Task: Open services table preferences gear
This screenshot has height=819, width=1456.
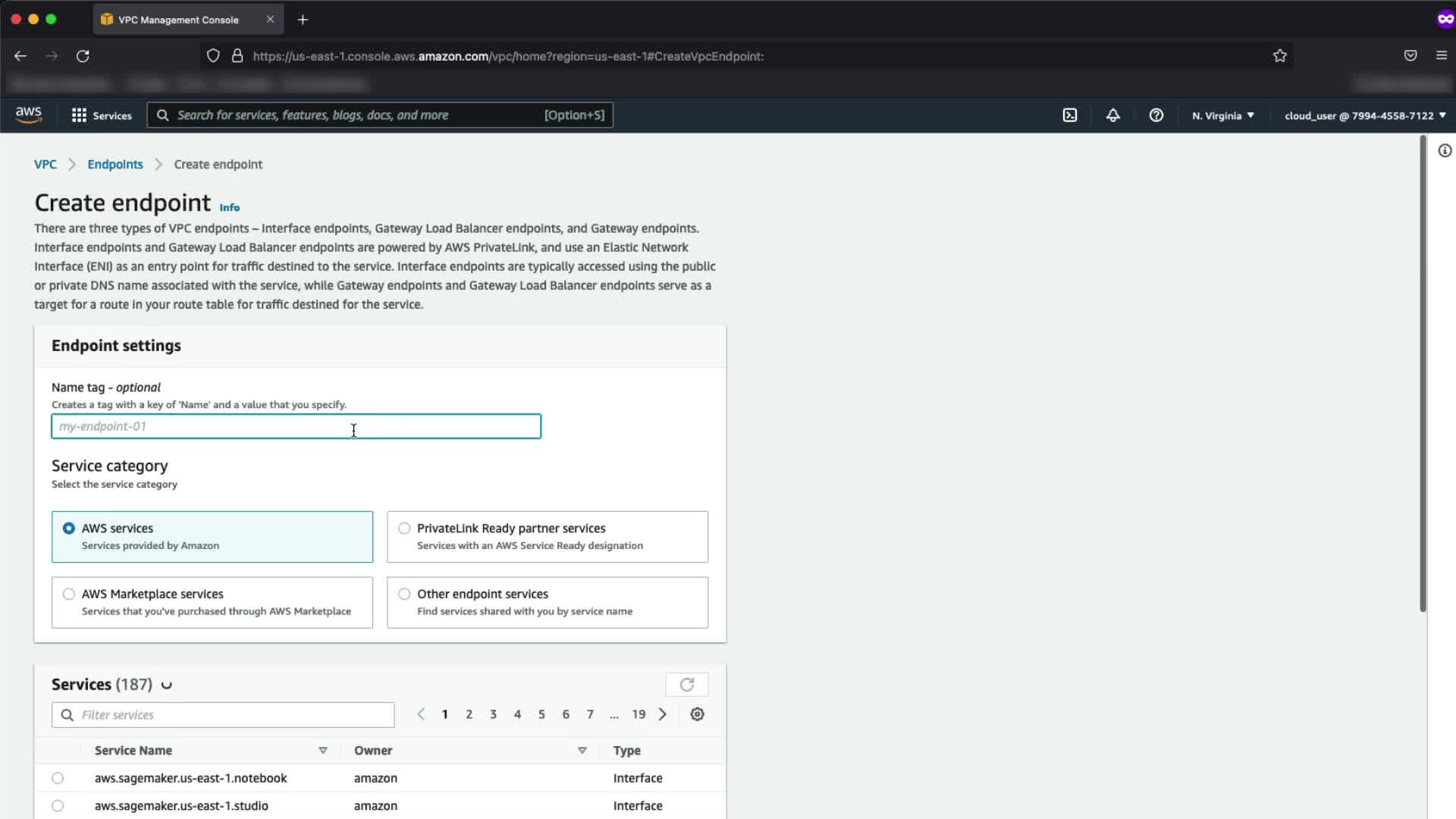Action: point(697,714)
